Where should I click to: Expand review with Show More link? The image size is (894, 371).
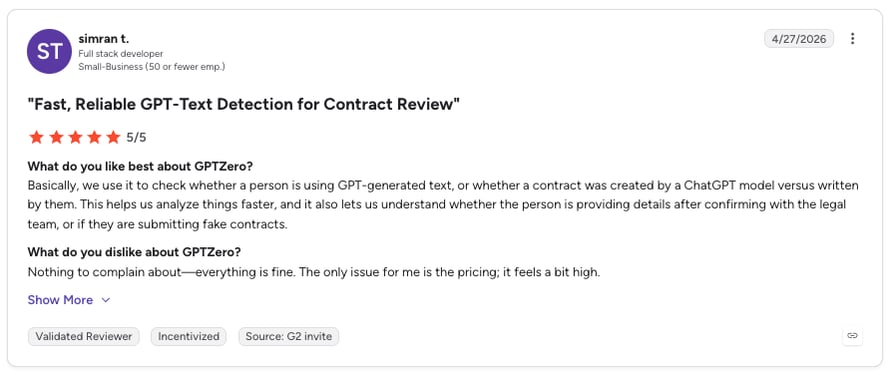tap(60, 300)
